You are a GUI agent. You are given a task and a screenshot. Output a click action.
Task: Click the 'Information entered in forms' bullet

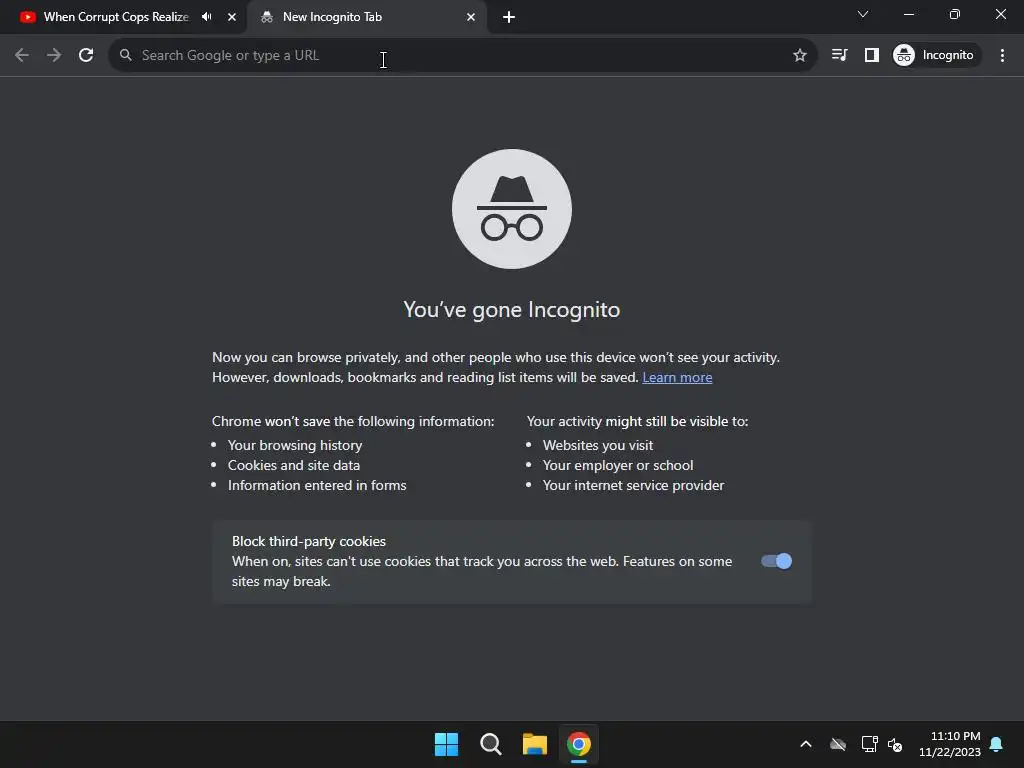(317, 485)
